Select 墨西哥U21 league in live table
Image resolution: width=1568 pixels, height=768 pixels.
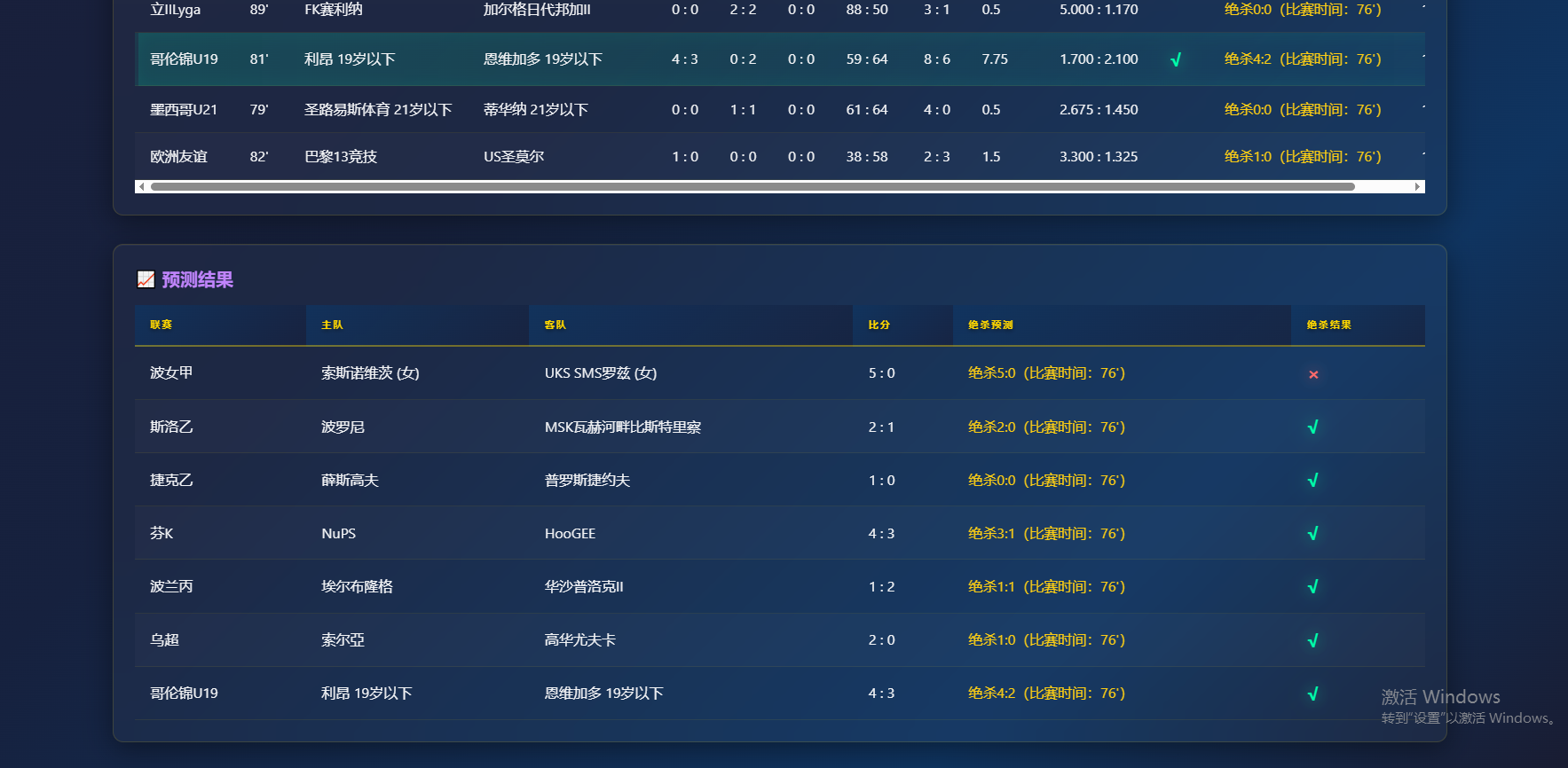pos(184,109)
